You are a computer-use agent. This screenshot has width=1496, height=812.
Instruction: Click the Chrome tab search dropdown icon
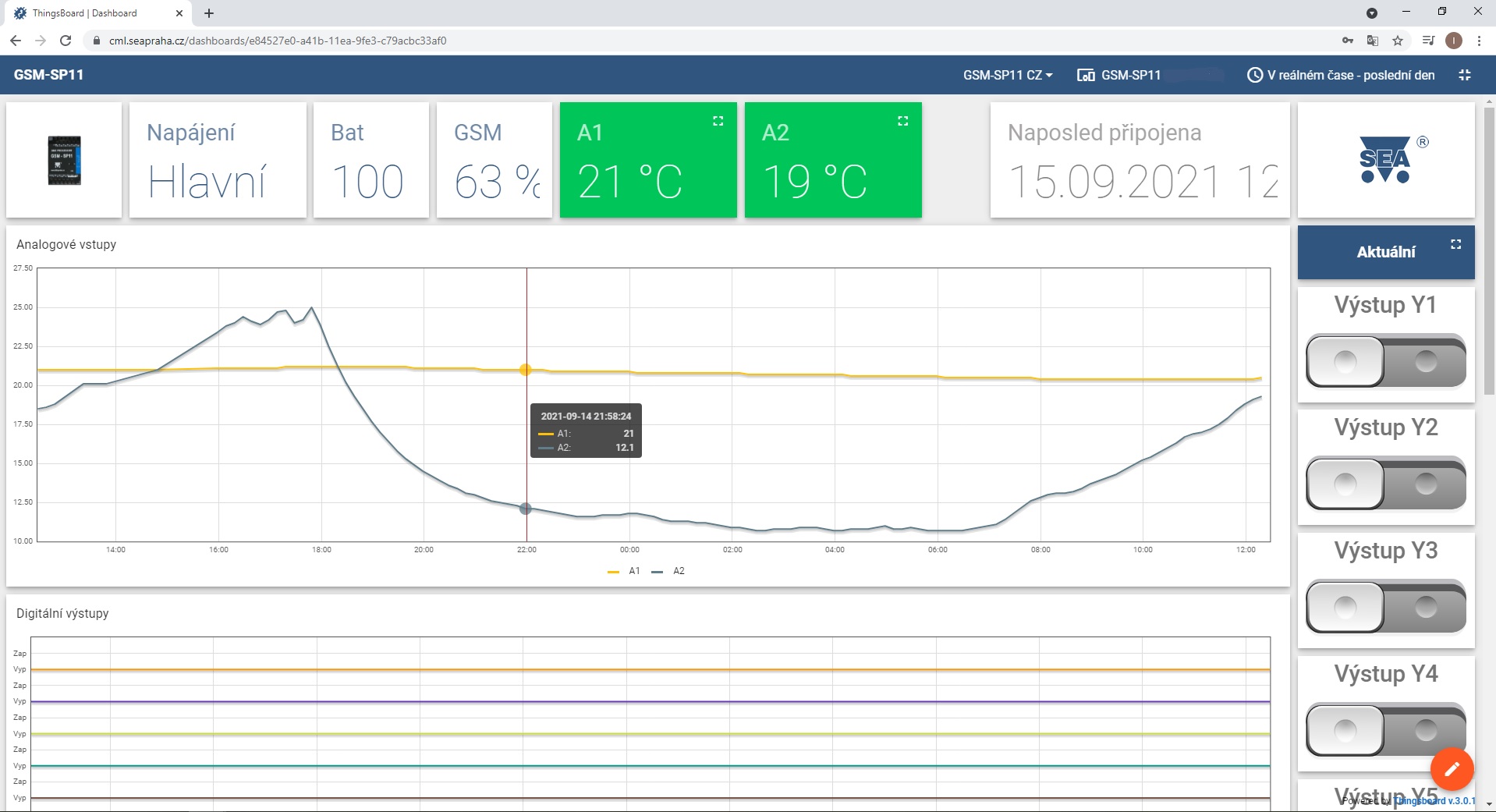(1372, 13)
